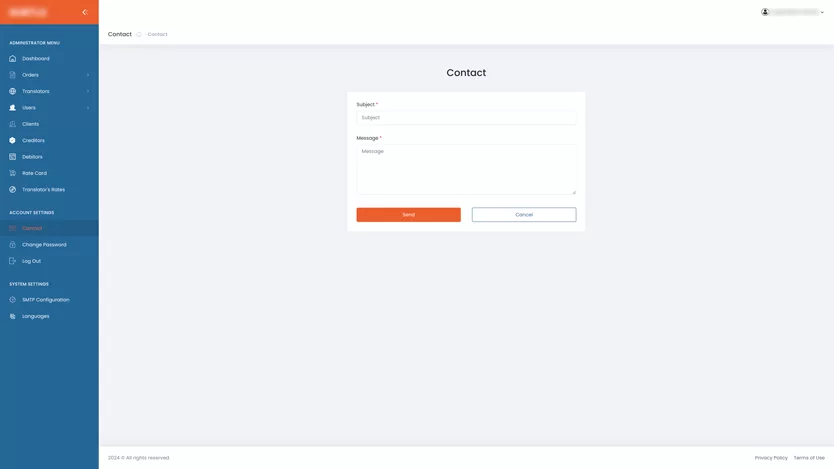
Task: Focus the Subject input field
Action: pos(466,118)
